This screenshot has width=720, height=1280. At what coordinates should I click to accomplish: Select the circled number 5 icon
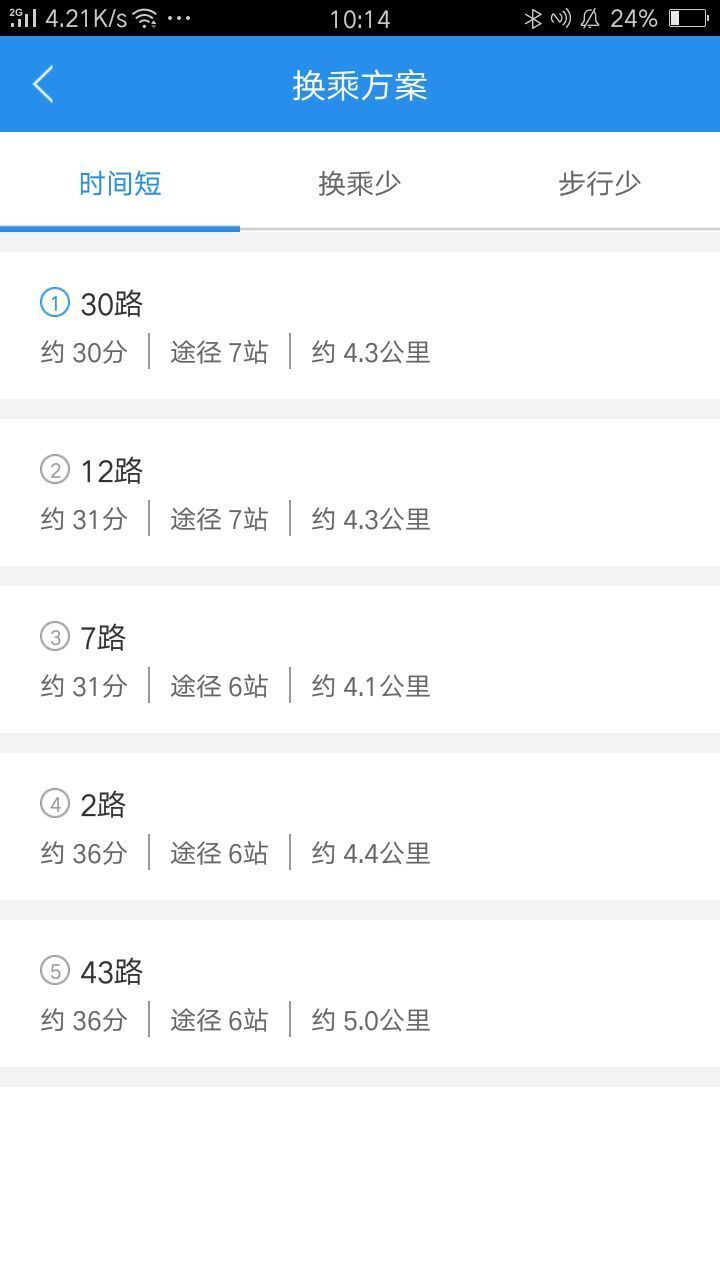pyautogui.click(x=55, y=970)
